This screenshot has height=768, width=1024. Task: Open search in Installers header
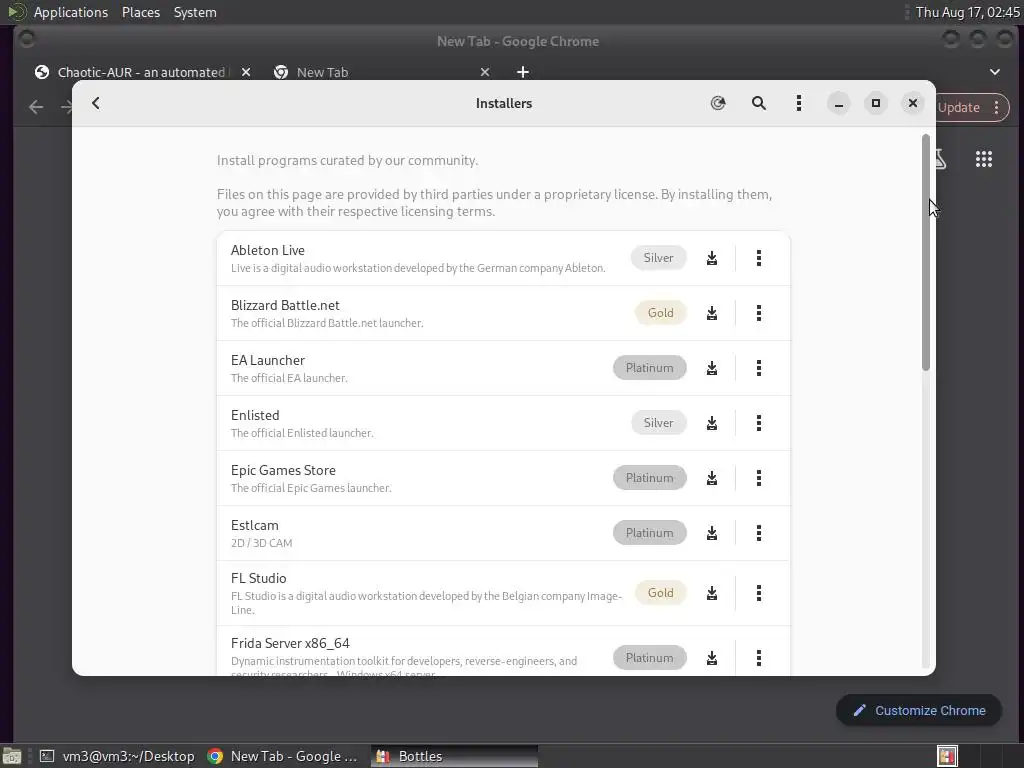[758, 103]
